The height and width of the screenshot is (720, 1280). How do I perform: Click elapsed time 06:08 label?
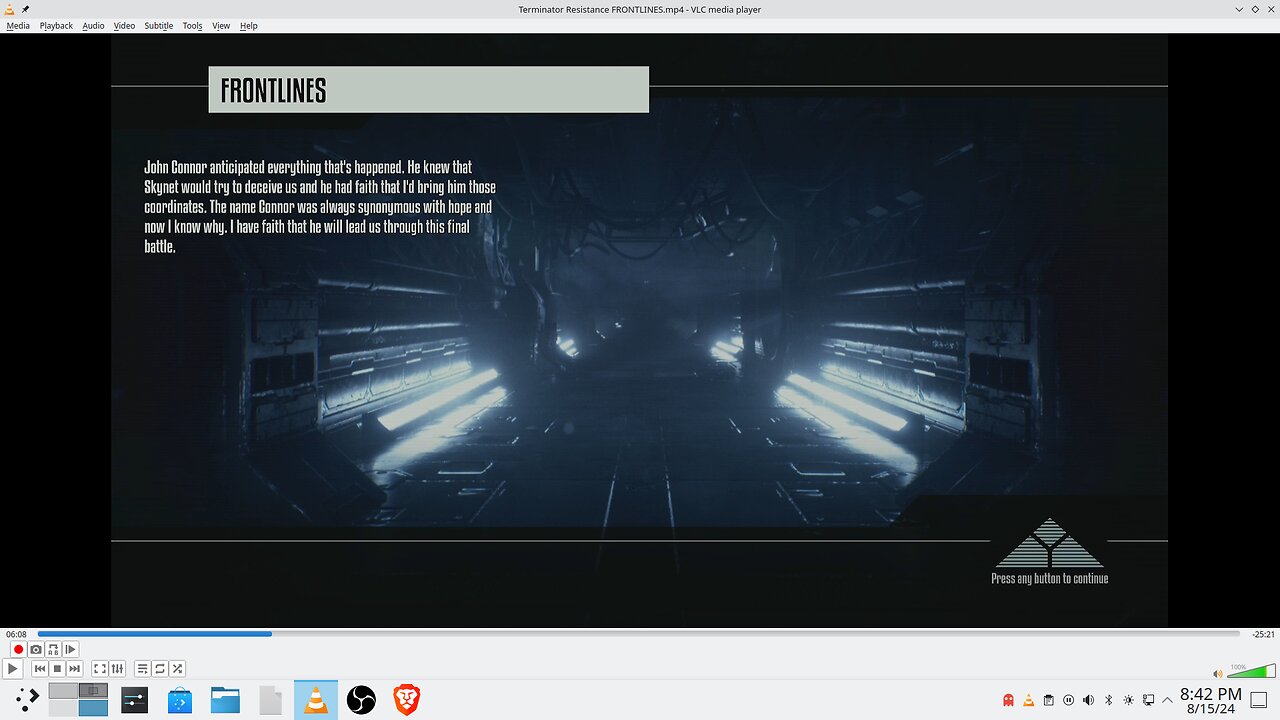(16, 634)
